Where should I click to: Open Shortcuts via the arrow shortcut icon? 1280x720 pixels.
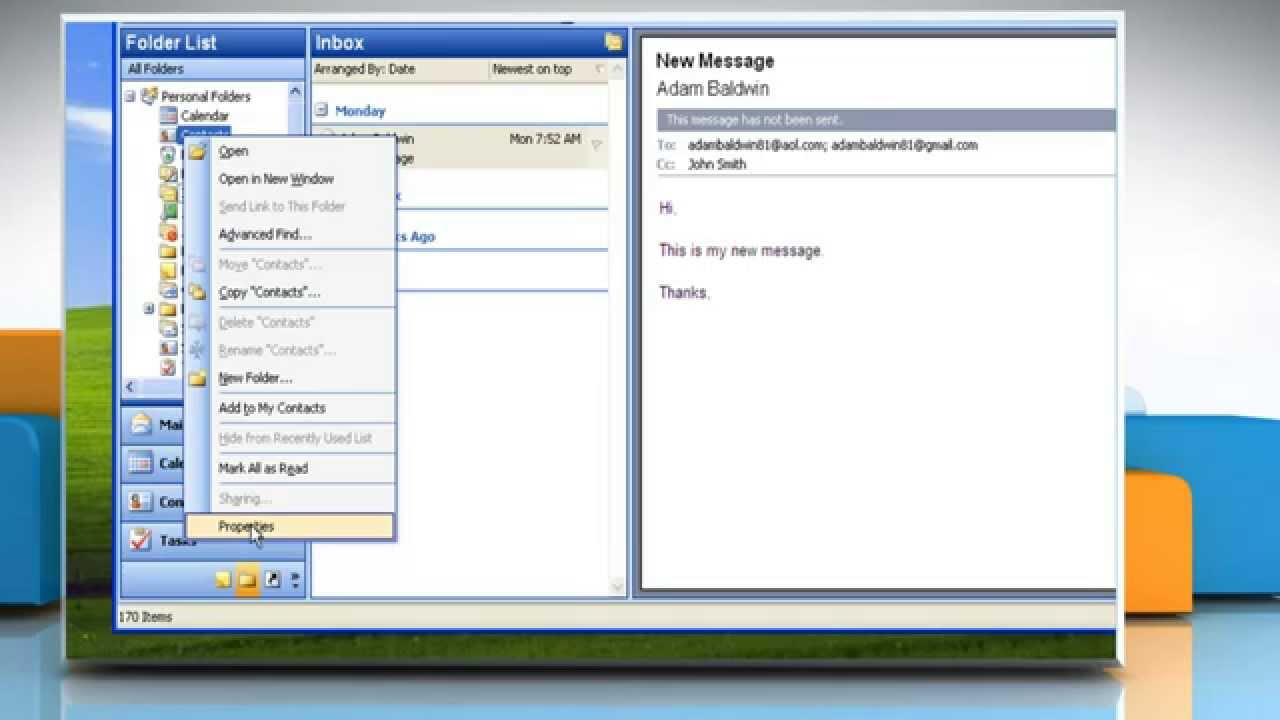272,580
